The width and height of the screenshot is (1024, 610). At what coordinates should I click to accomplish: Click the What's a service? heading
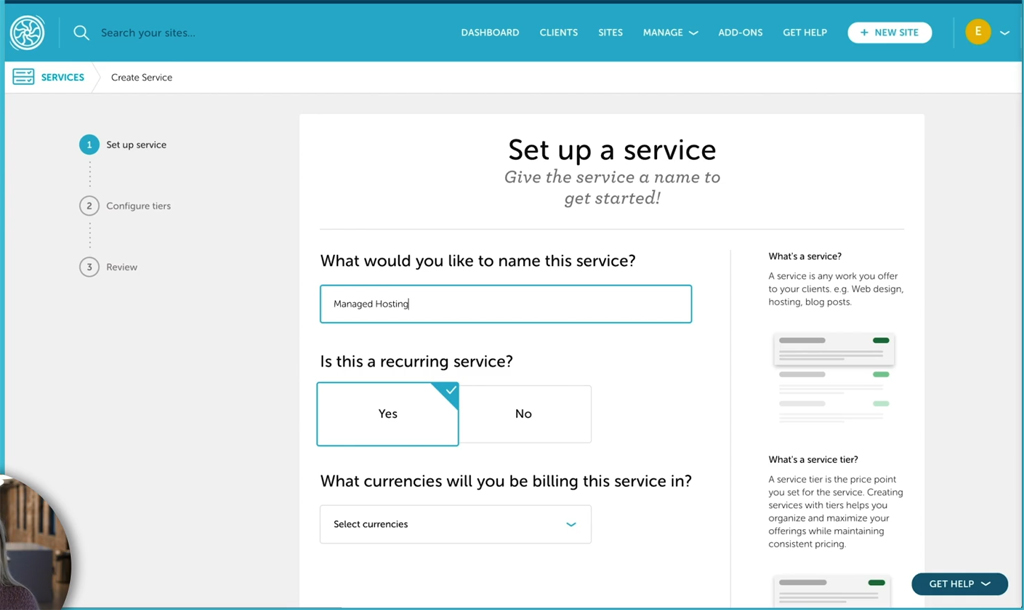click(x=805, y=256)
